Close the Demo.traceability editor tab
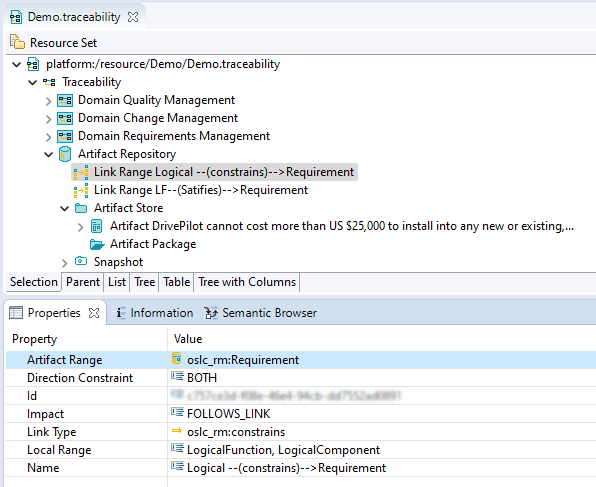This screenshot has height=487, width=596. coord(133,17)
